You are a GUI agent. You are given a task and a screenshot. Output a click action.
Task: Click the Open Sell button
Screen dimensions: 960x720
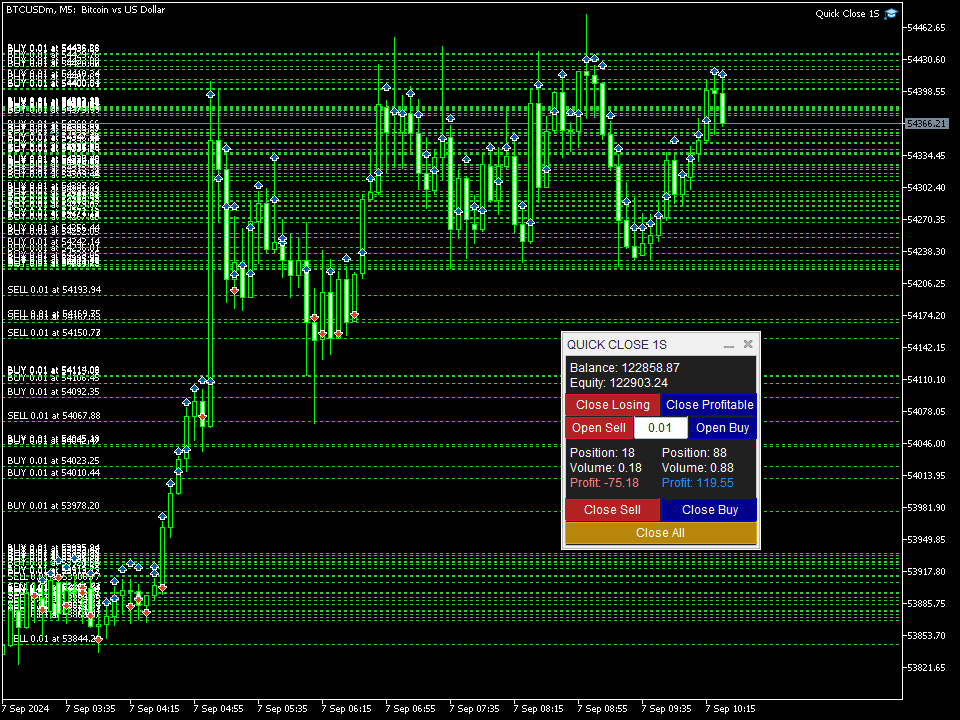(599, 427)
